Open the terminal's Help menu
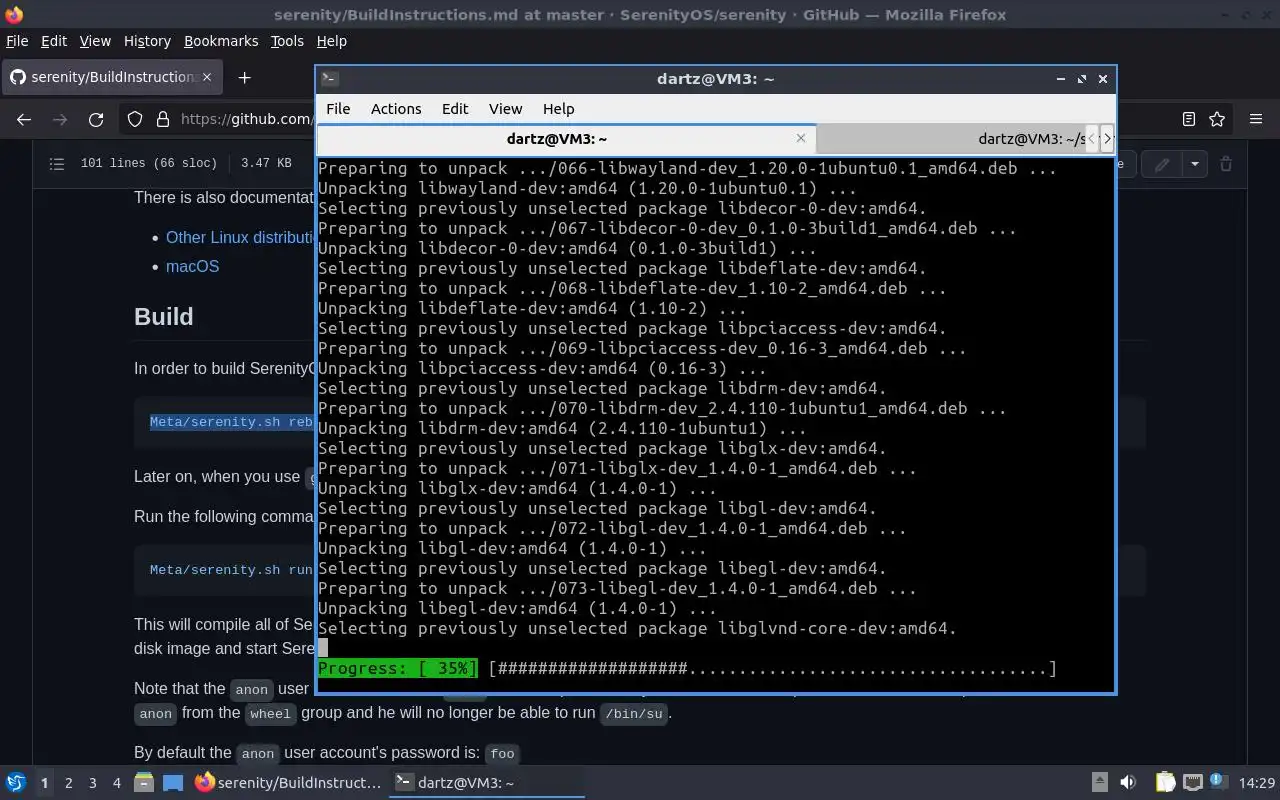 (x=558, y=108)
